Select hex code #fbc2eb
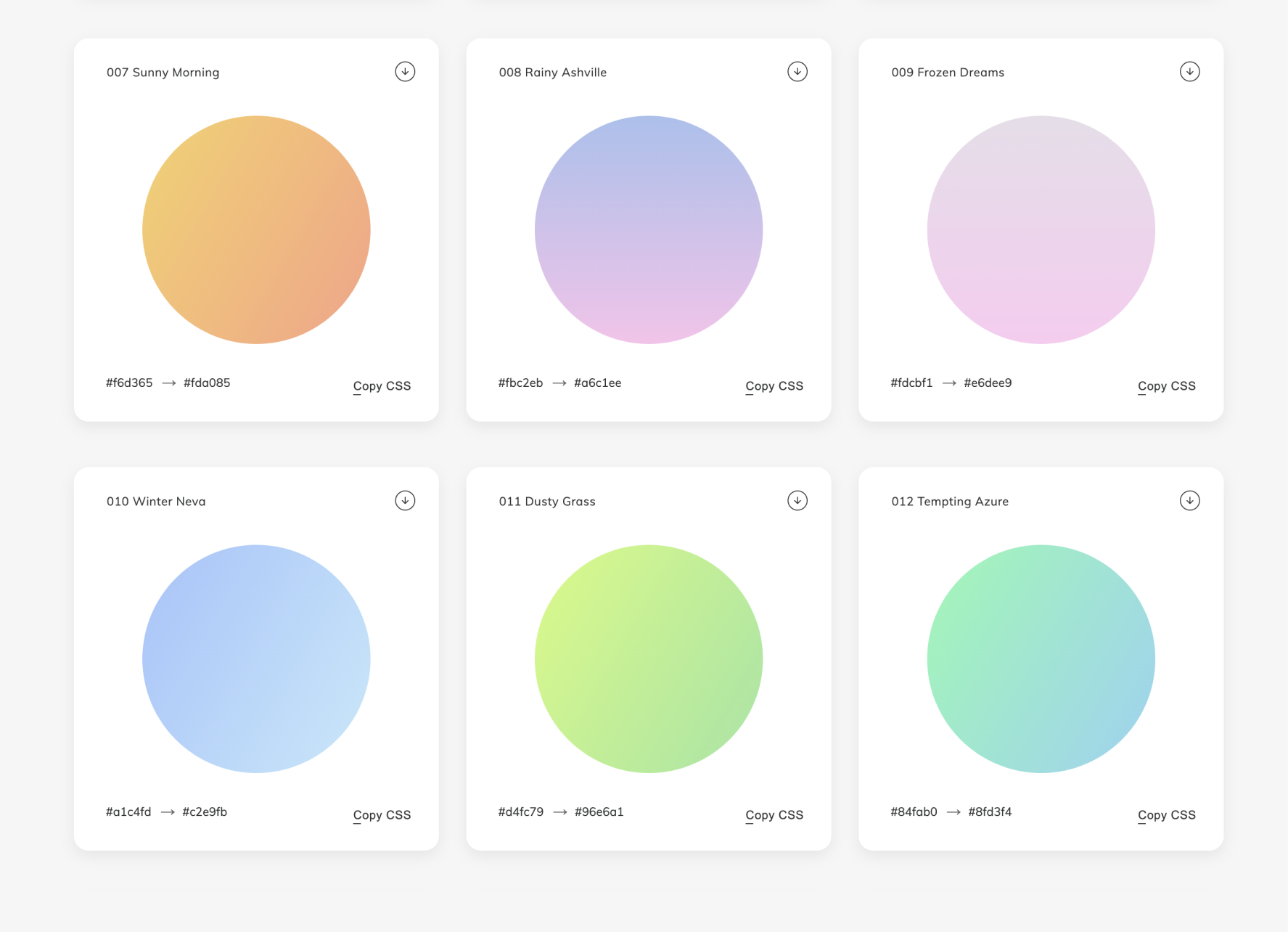 520,383
